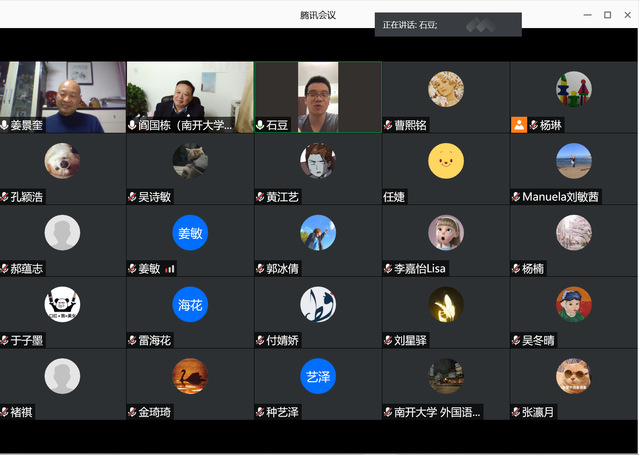This screenshot has height=455, width=639.
Task: Click the muted mic icon beside 曹熙铭
Action: [x=389, y=125]
